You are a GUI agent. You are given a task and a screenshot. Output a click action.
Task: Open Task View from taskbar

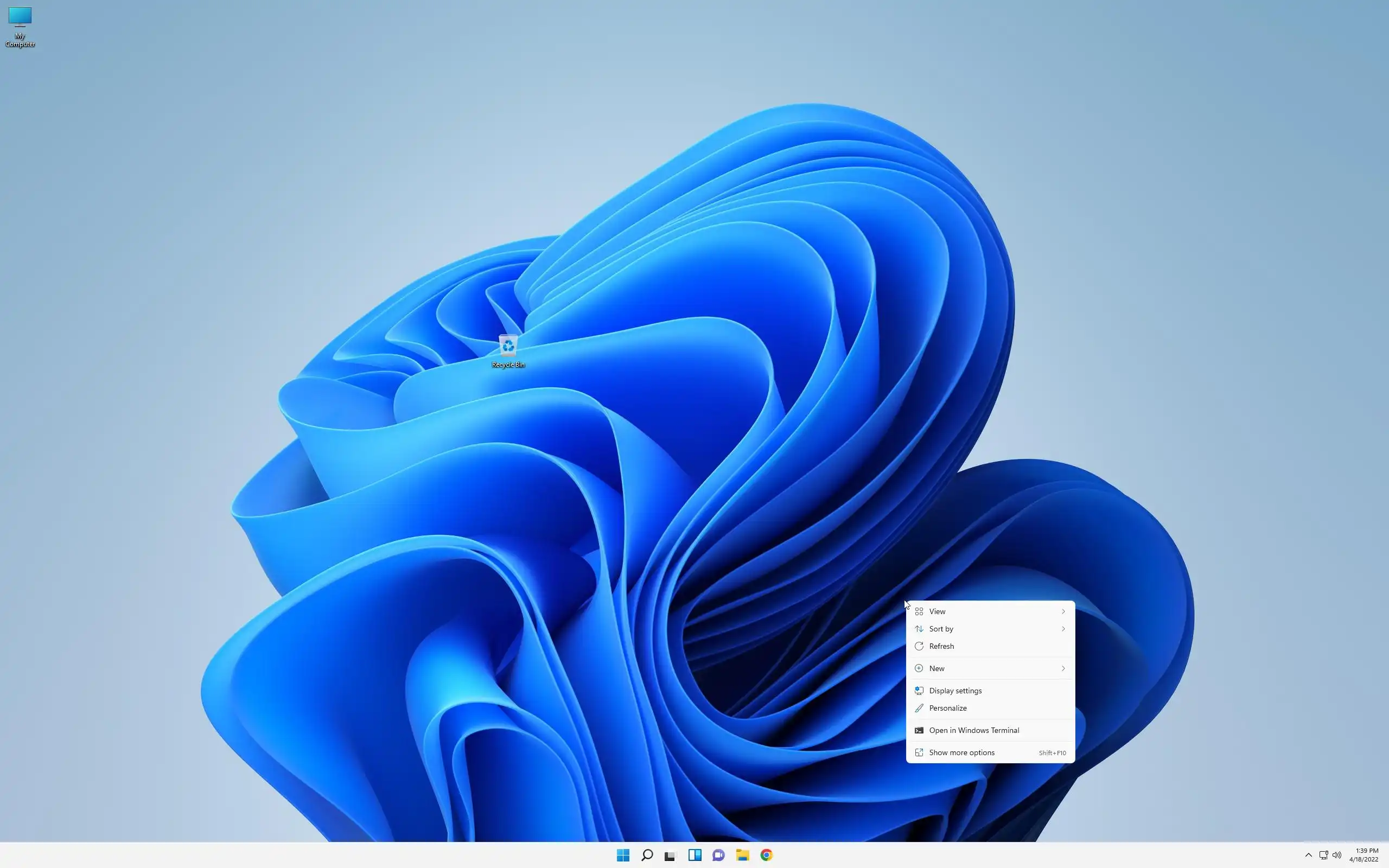pos(671,855)
